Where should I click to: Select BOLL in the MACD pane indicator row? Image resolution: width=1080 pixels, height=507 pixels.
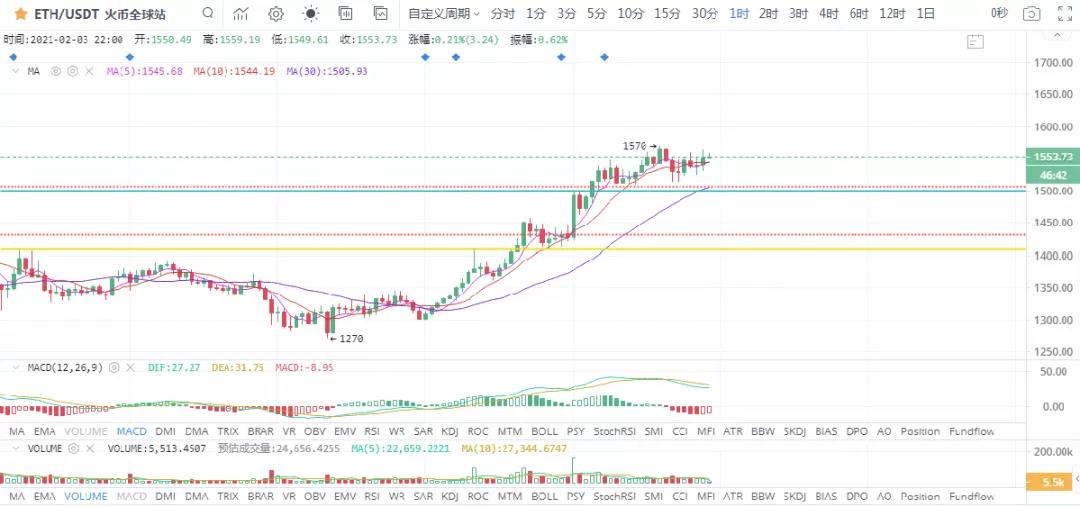[545, 431]
